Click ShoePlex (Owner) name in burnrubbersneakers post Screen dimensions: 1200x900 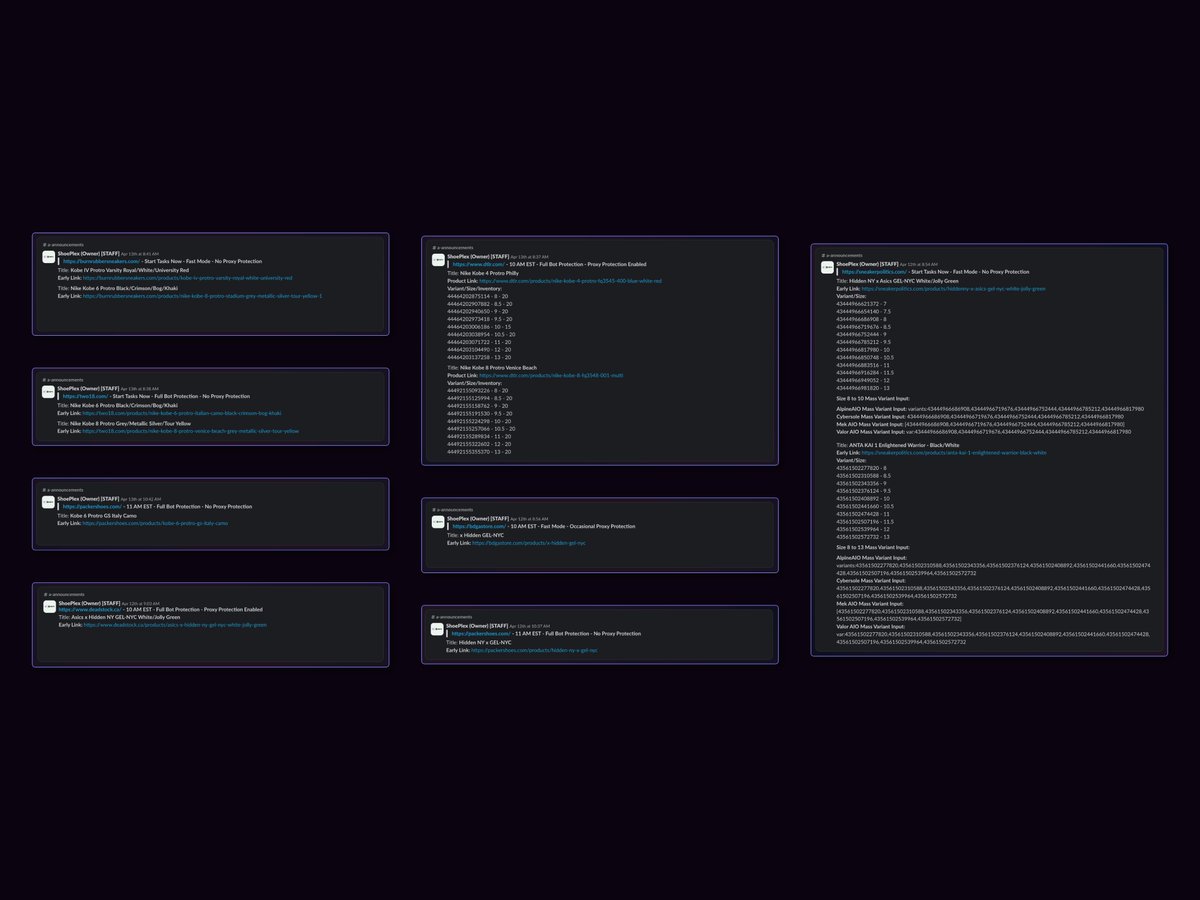[79, 253]
